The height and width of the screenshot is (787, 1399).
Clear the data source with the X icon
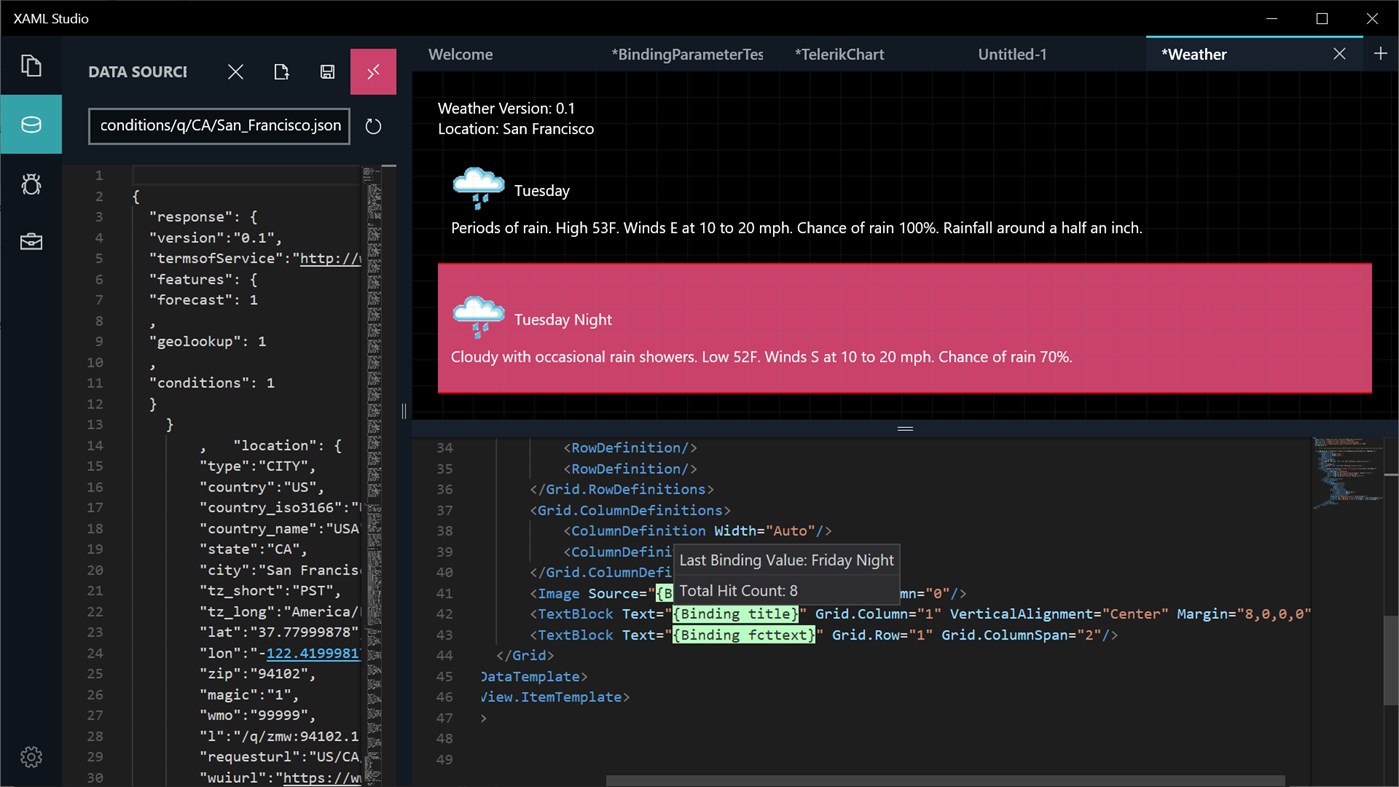point(234,71)
